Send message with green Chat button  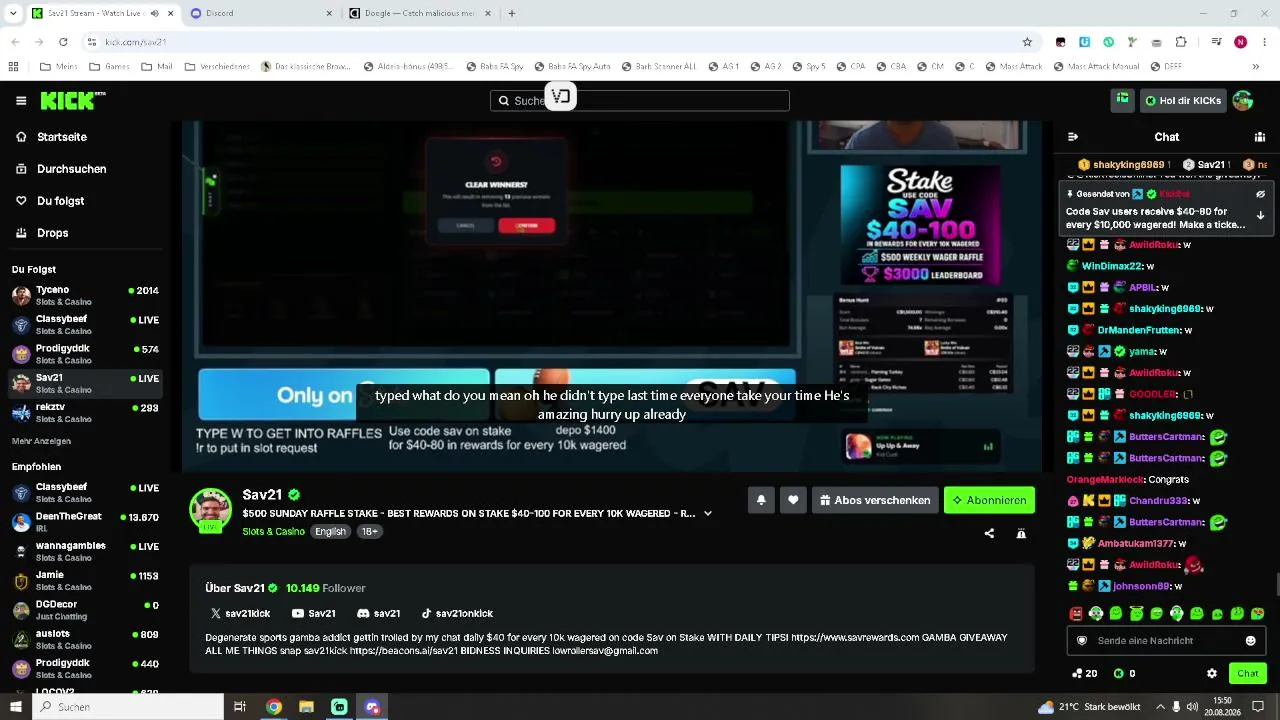(x=1247, y=673)
